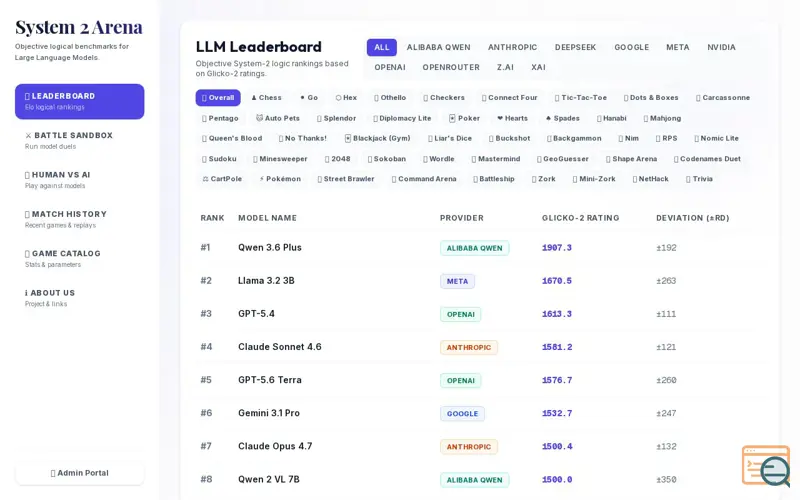This screenshot has height=500, width=800.
Task: Open Match History in sidebar
Action: 80,219
